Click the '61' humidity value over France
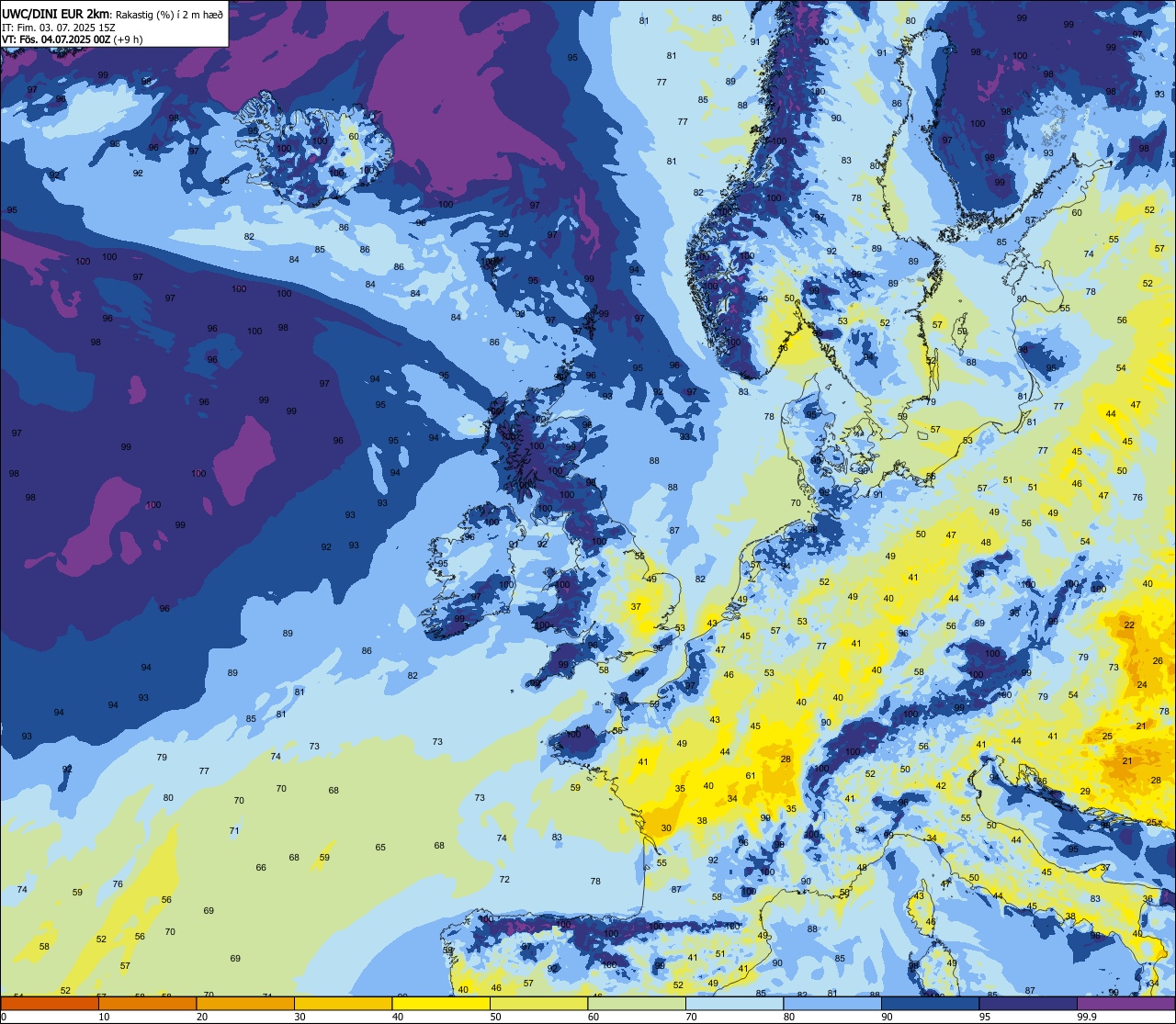Viewport: 1176px width, 1024px height. pyautogui.click(x=751, y=776)
